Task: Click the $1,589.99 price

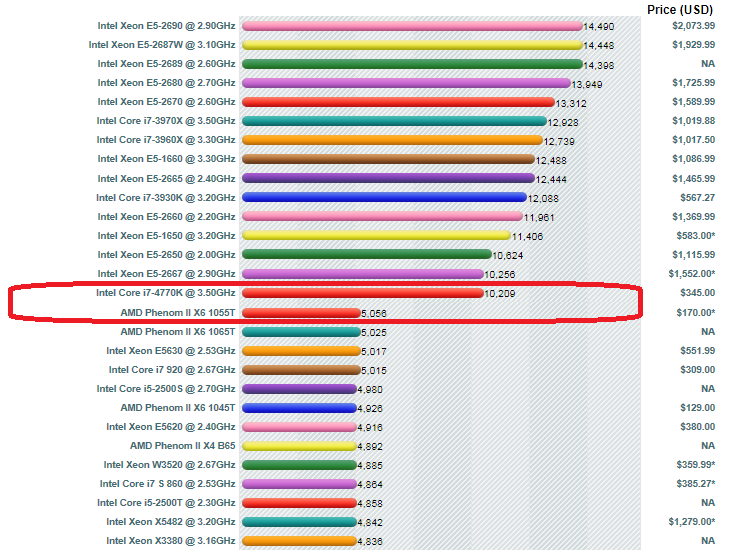Action: [693, 101]
